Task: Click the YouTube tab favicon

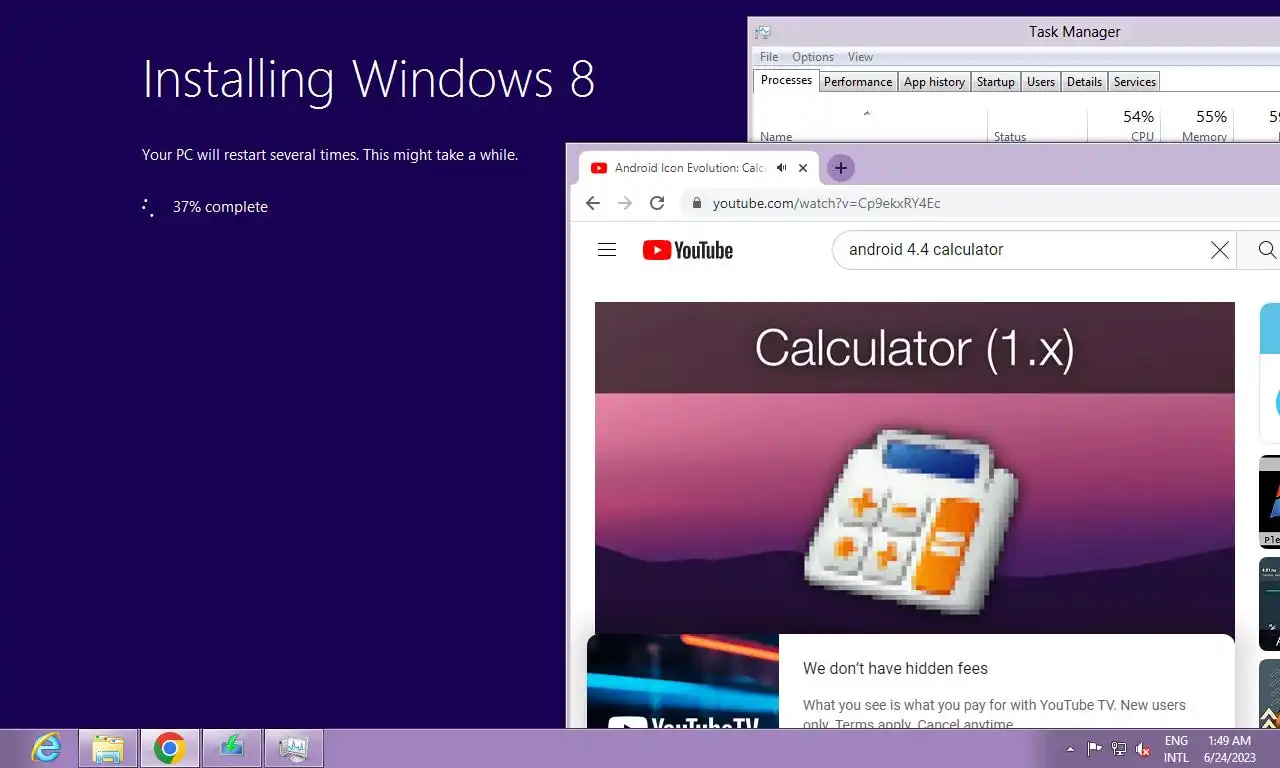Action: coord(599,168)
